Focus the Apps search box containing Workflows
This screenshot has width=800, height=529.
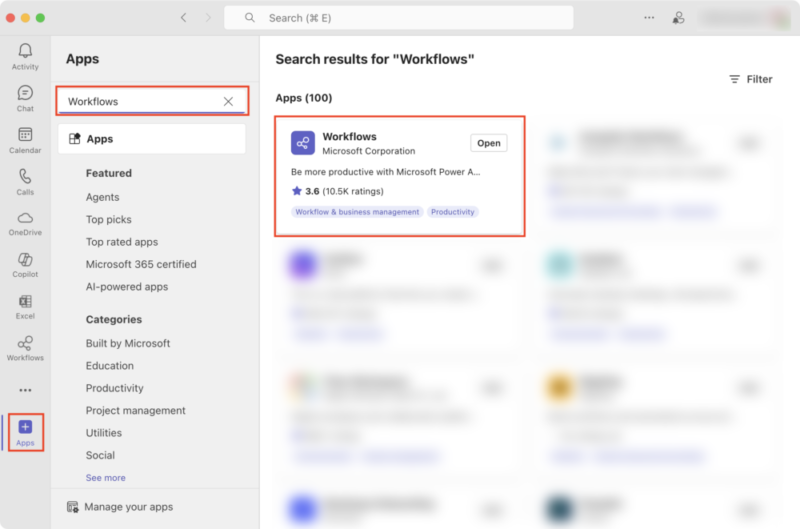coord(152,101)
